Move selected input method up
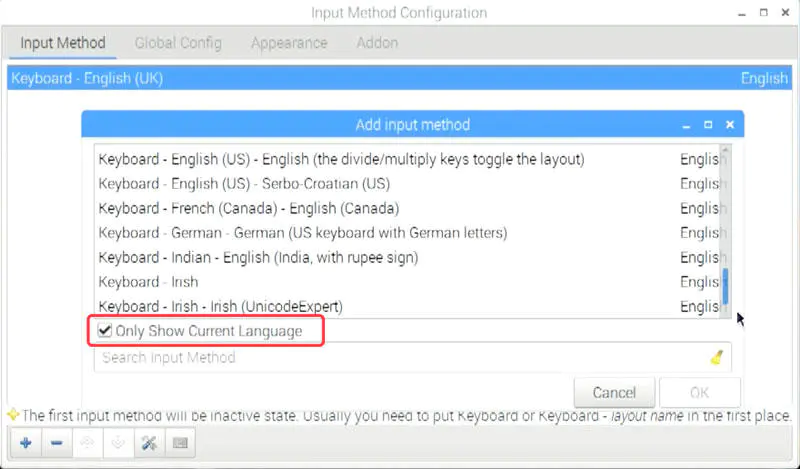The image size is (800, 469). click(x=87, y=443)
